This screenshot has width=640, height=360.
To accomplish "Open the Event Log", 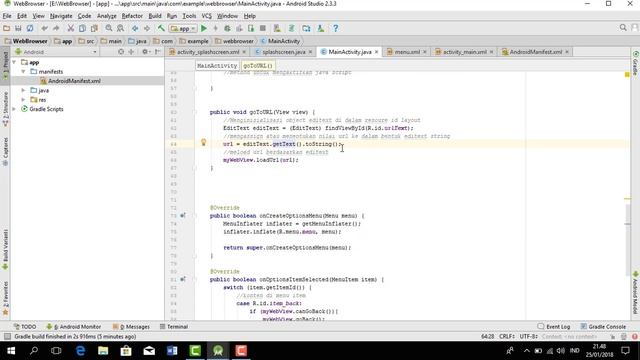I will coord(554,327).
